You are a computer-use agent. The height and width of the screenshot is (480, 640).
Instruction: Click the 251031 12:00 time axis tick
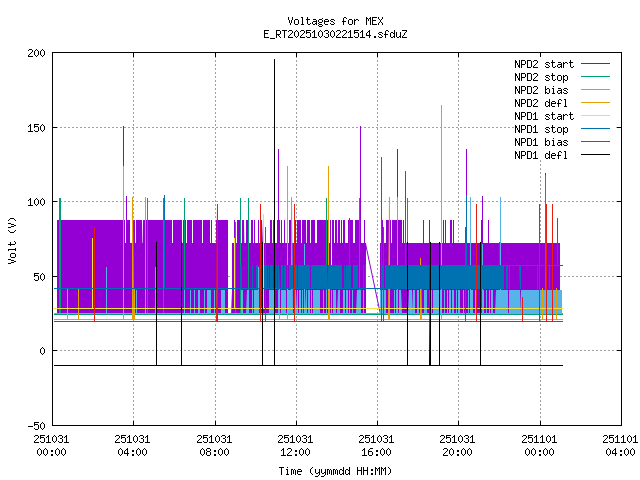(x=295, y=444)
